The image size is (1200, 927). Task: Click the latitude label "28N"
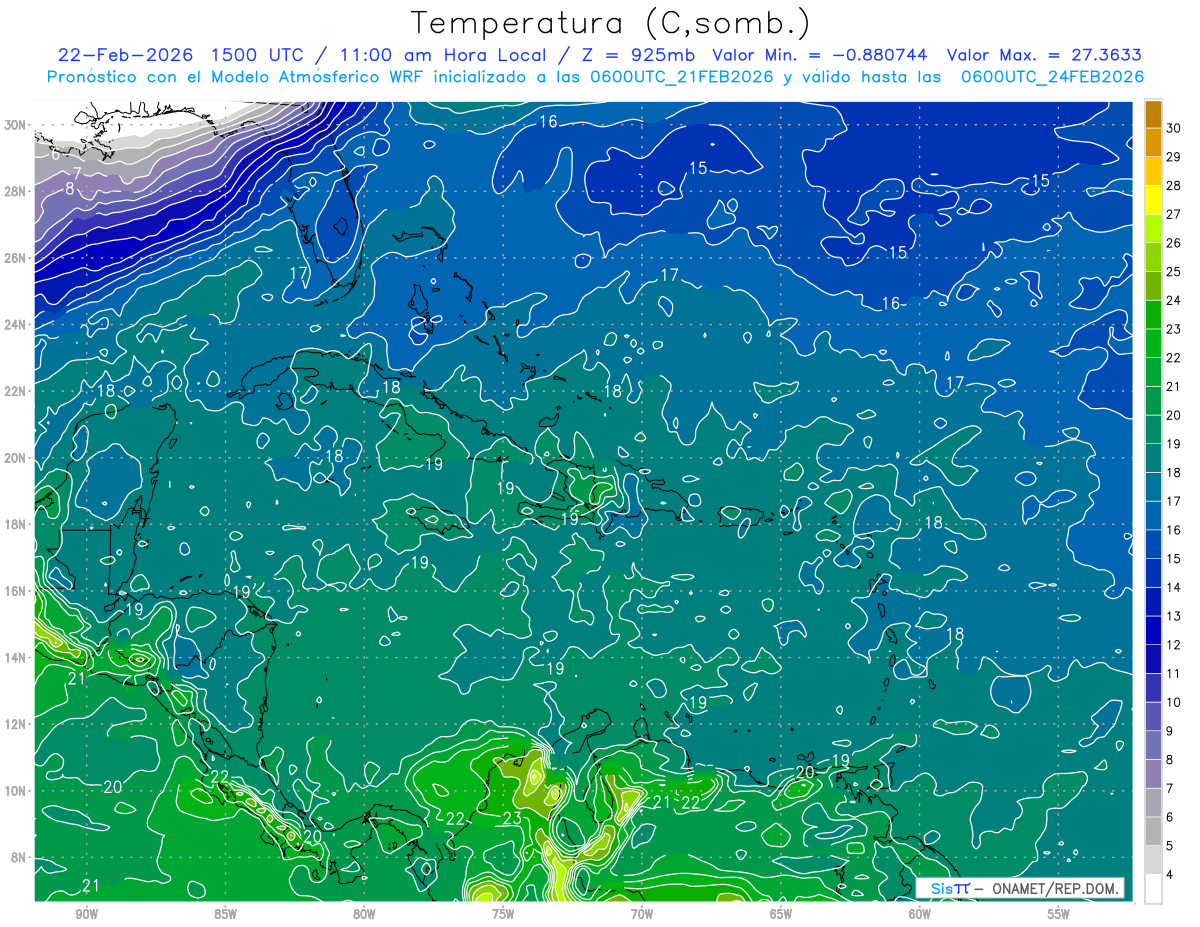tap(16, 191)
